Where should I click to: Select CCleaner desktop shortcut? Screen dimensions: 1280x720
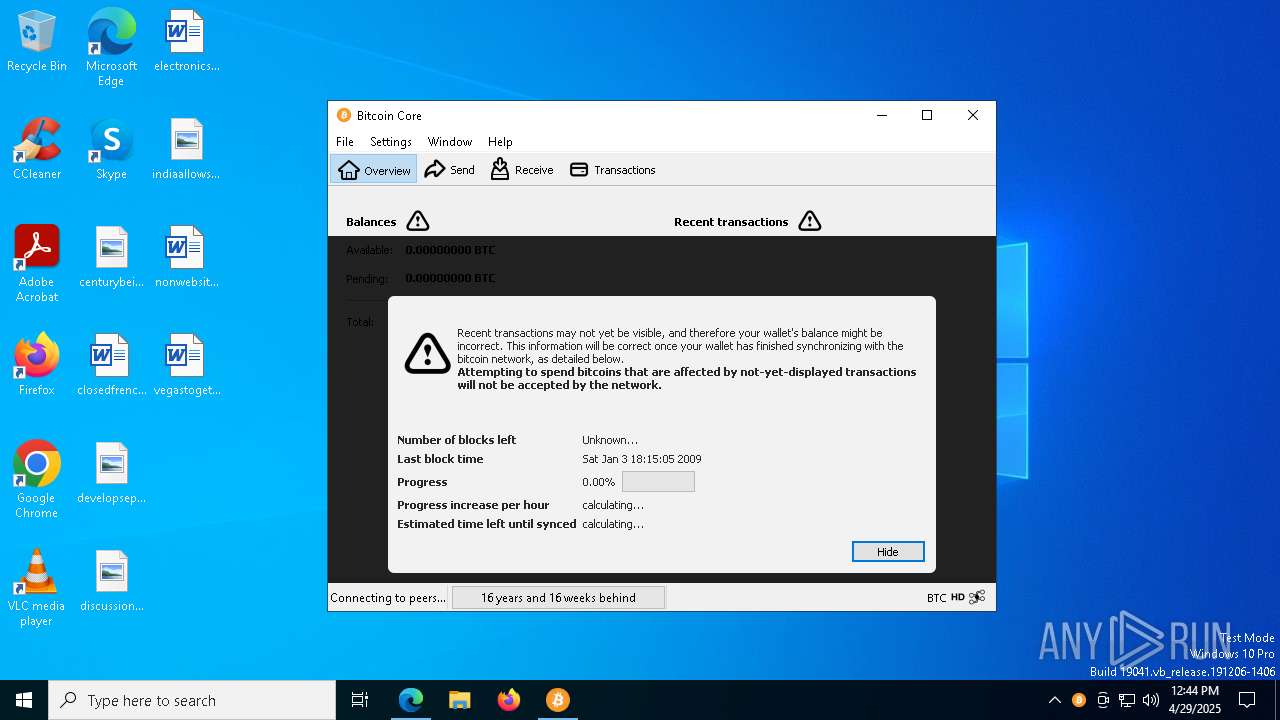37,150
